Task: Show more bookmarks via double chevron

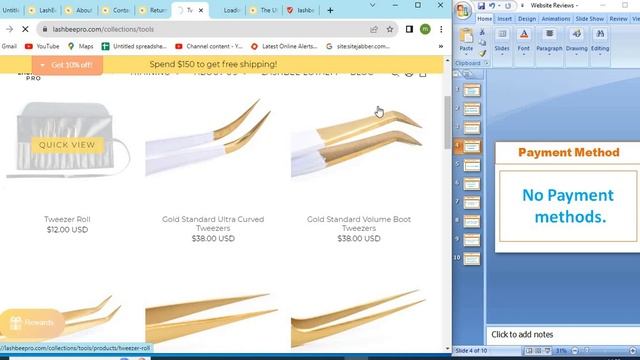Action: 441,47
